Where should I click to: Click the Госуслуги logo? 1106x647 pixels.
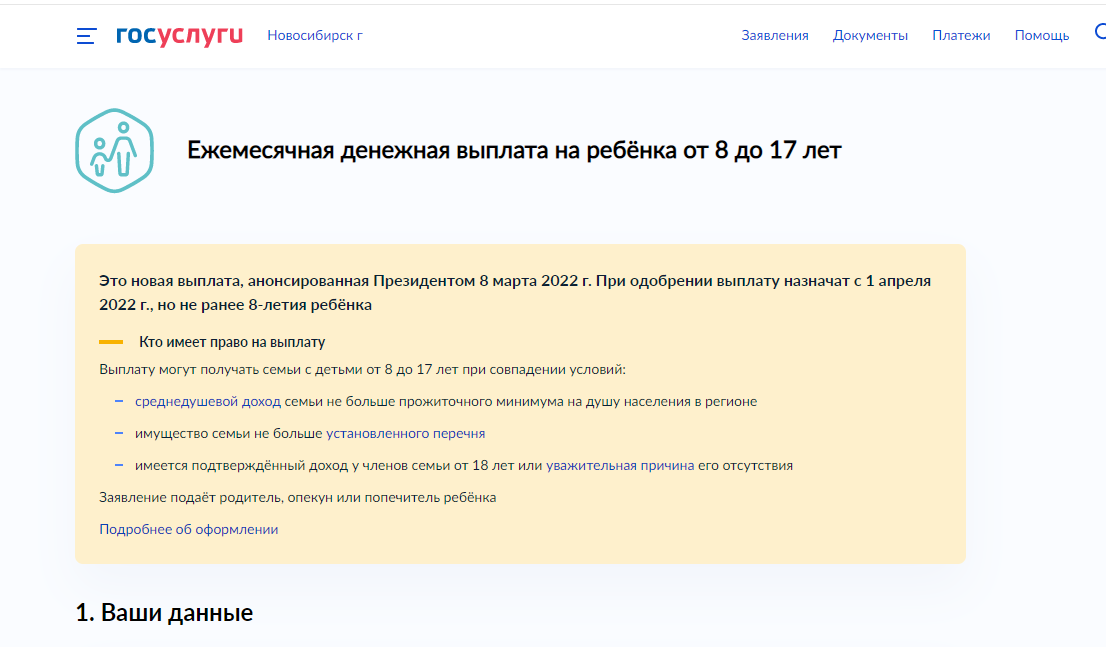point(179,35)
